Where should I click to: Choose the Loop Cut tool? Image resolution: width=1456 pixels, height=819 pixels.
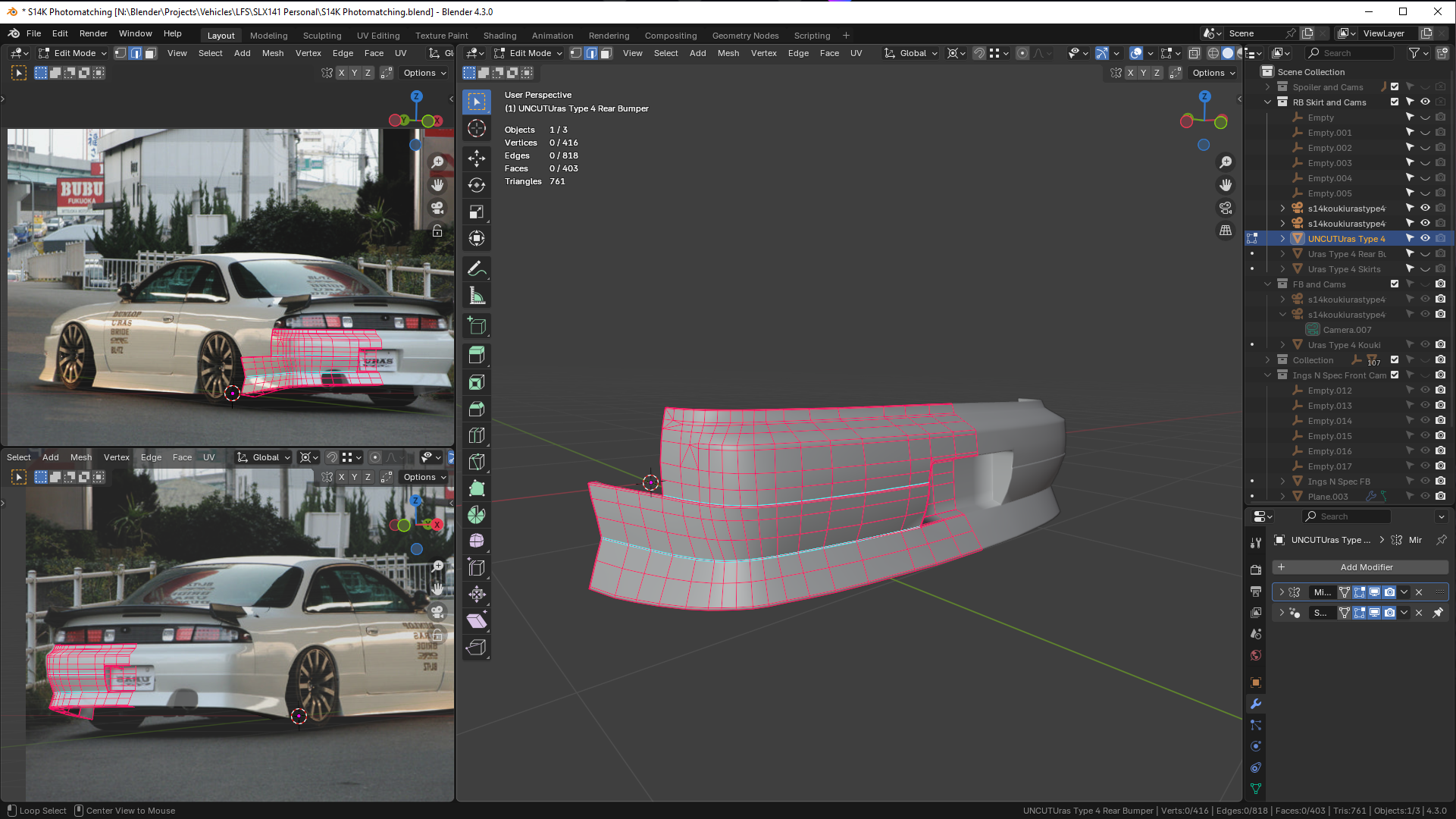[477, 435]
